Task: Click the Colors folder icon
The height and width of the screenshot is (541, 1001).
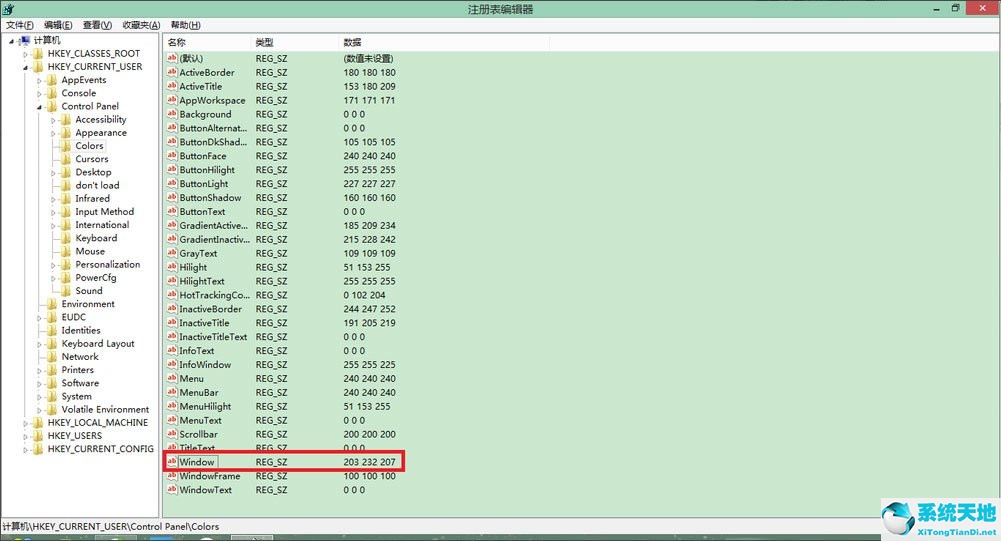Action: pyautogui.click(x=66, y=146)
